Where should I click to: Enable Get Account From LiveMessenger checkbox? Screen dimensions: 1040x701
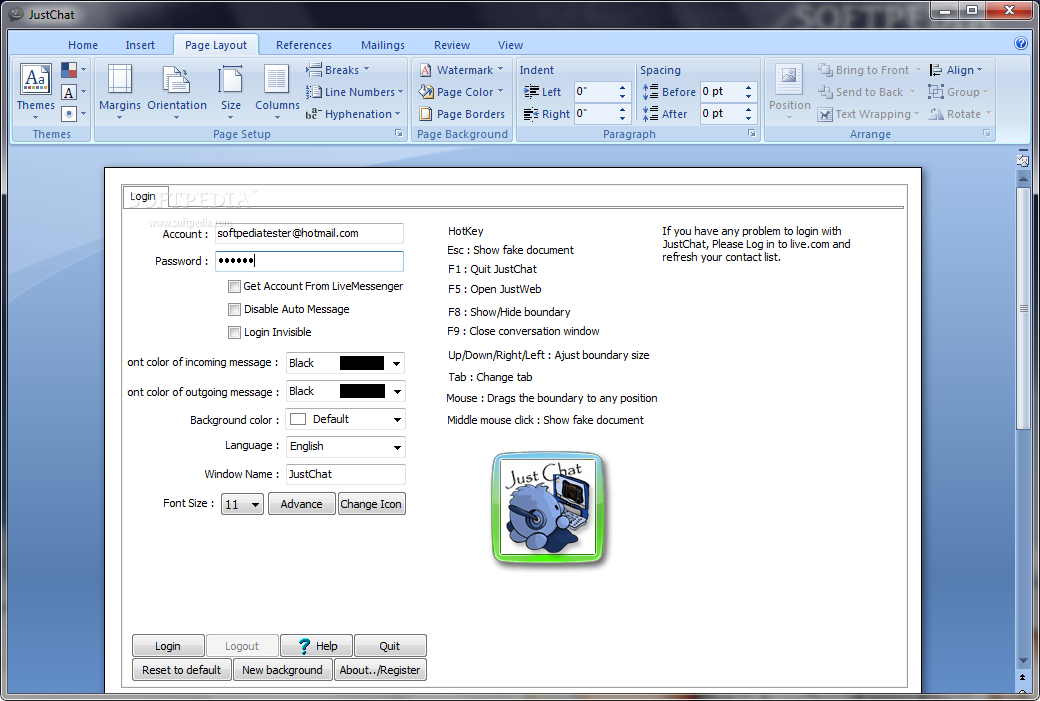(x=234, y=286)
